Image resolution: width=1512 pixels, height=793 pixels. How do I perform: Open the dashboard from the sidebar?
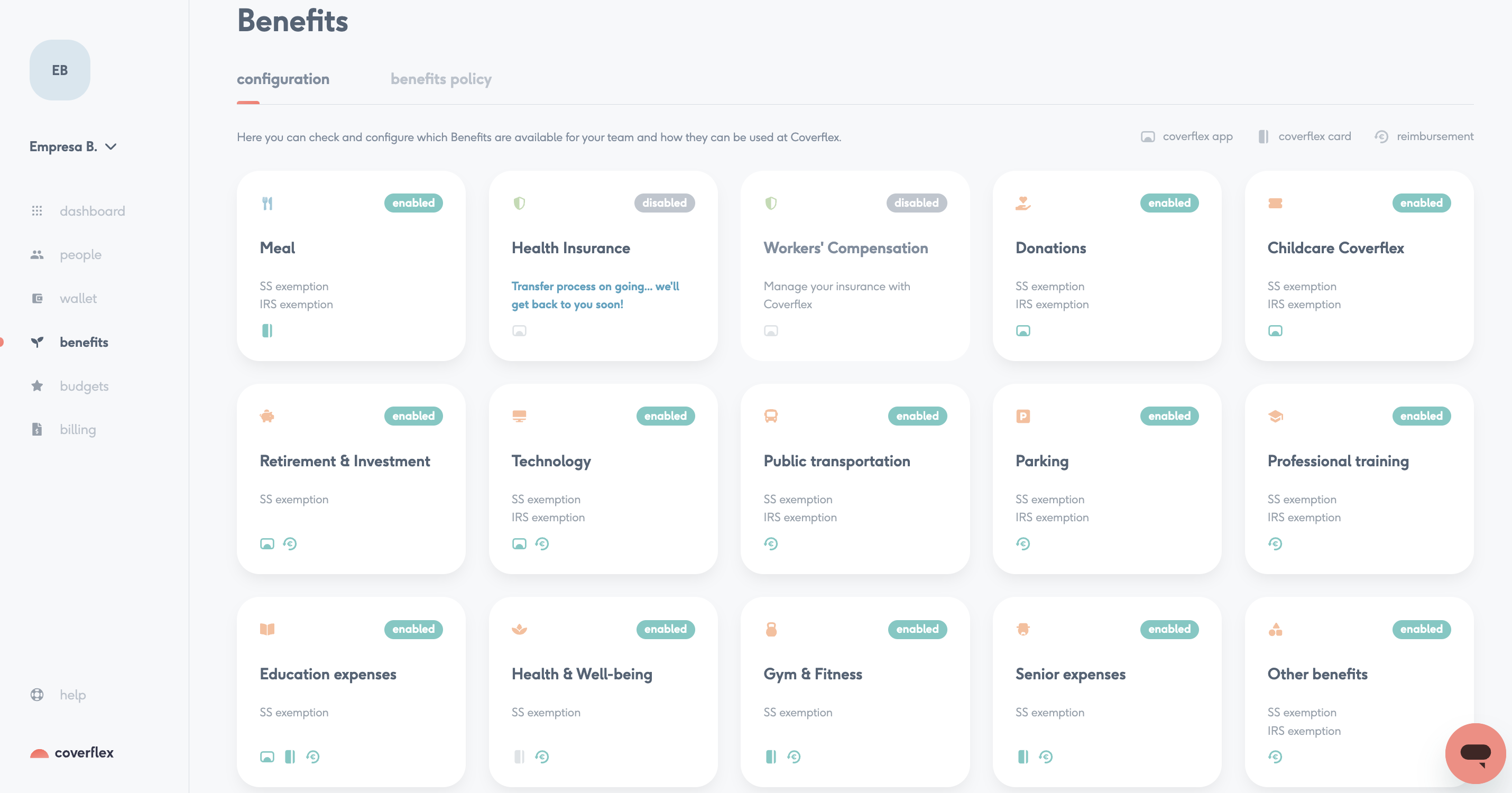[38, 210]
